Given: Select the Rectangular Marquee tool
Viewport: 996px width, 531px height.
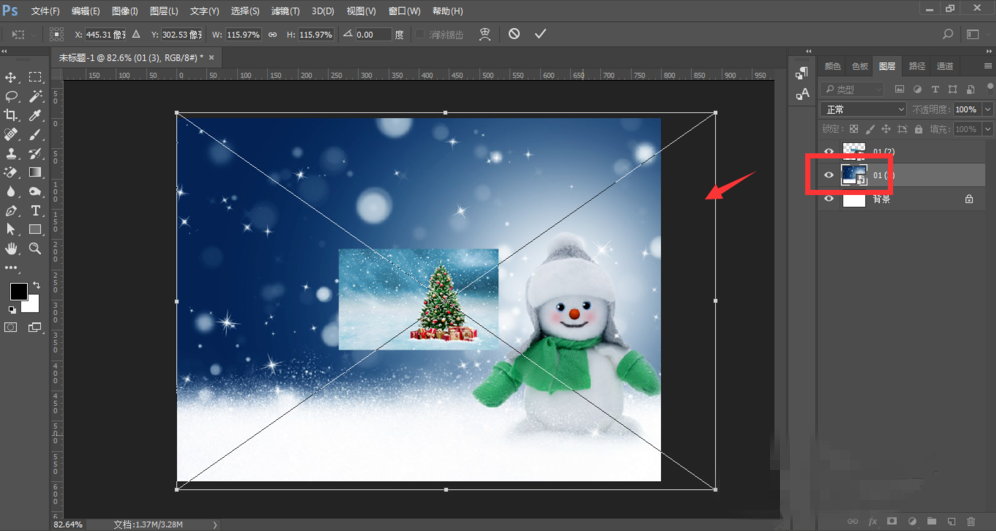Looking at the screenshot, I should pos(35,77).
